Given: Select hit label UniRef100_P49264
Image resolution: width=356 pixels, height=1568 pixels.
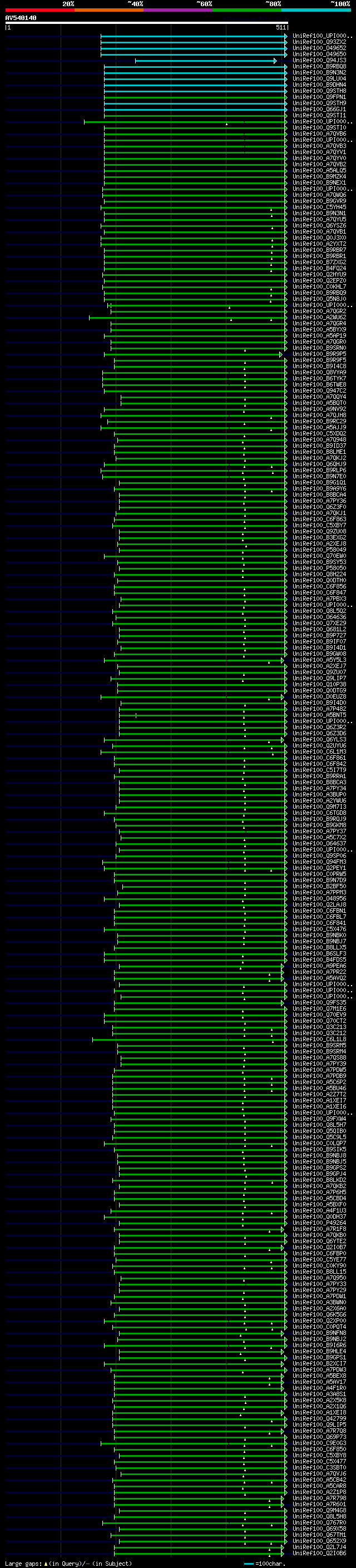Looking at the screenshot, I should [x=319, y=1223].
